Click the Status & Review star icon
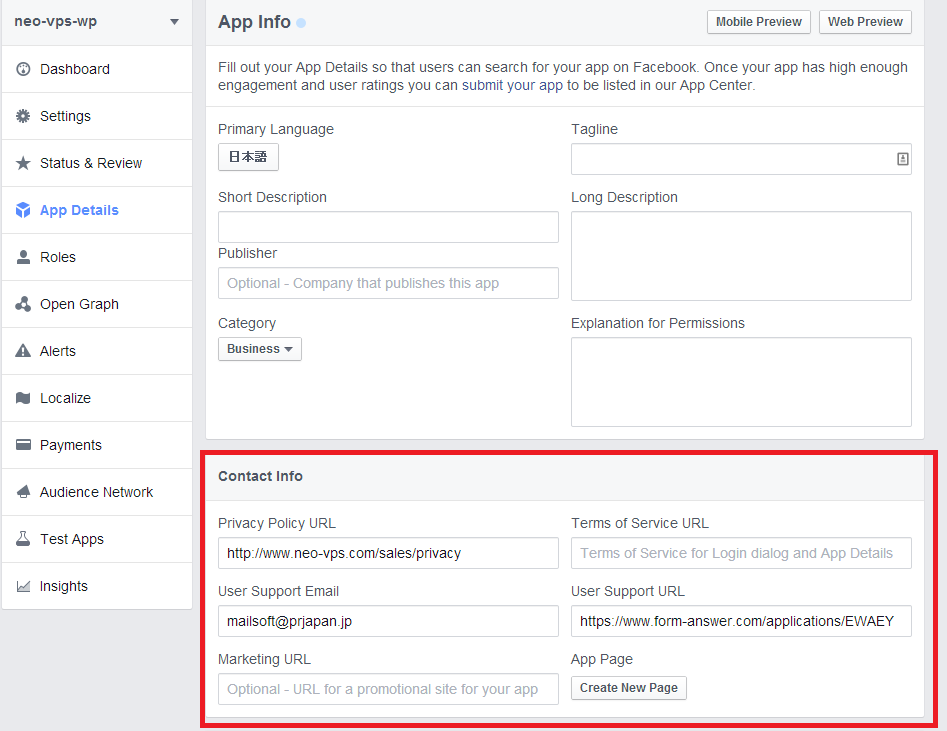This screenshot has height=731, width=947. tap(23, 163)
